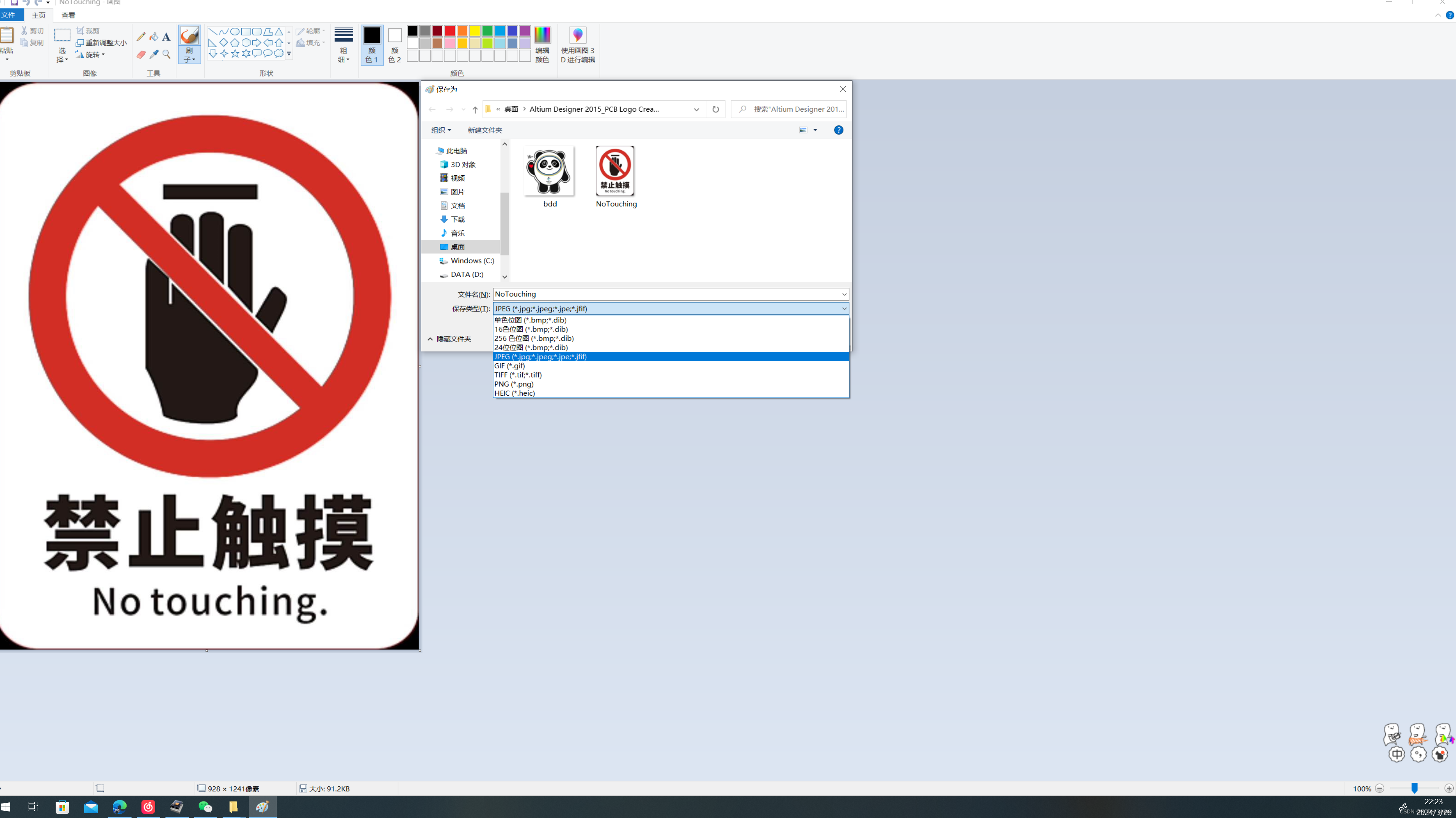The width and height of the screenshot is (1456, 818).
Task: Select the Text tool
Action: 166,37
